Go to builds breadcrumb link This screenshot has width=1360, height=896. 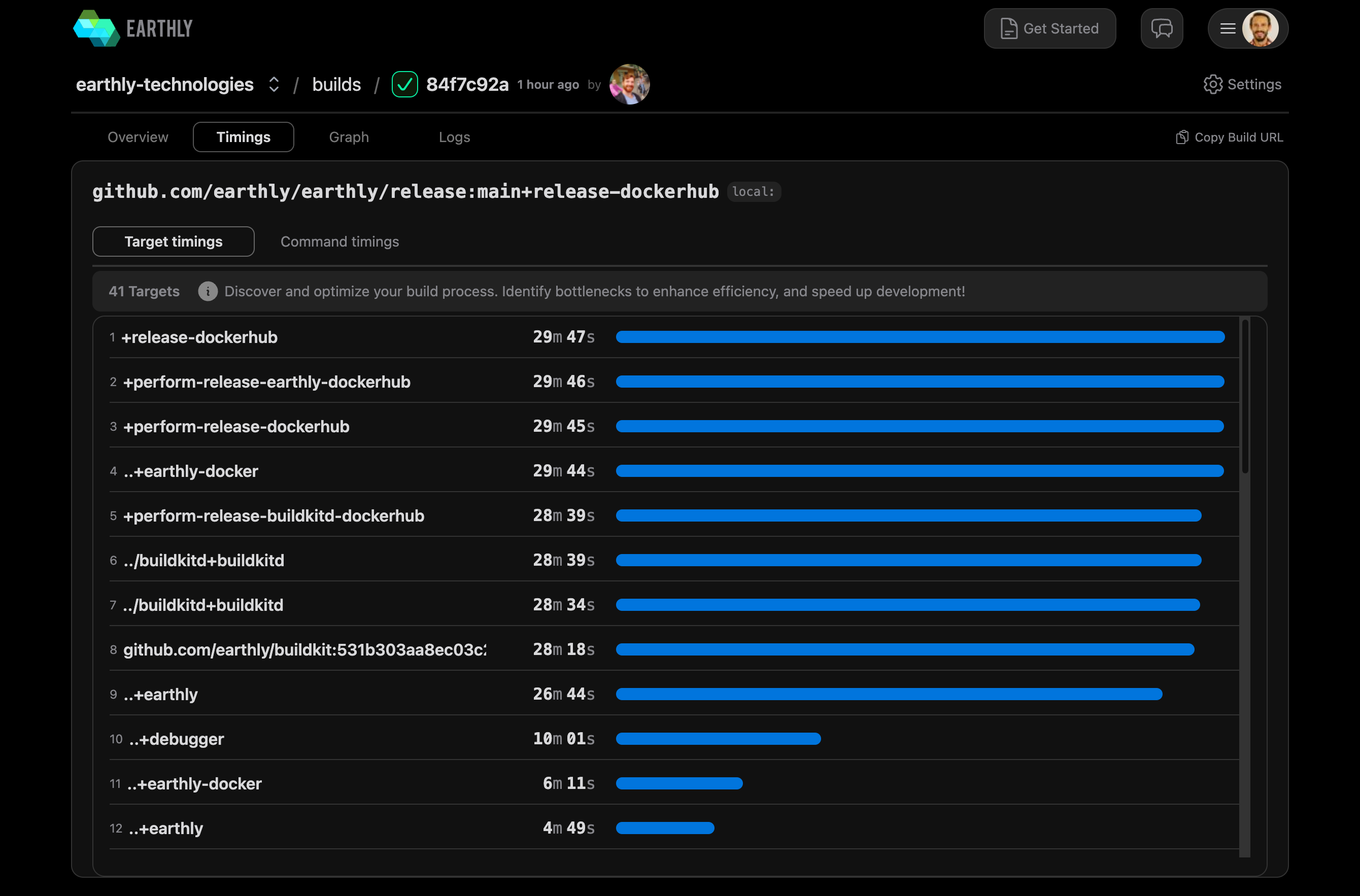336,85
